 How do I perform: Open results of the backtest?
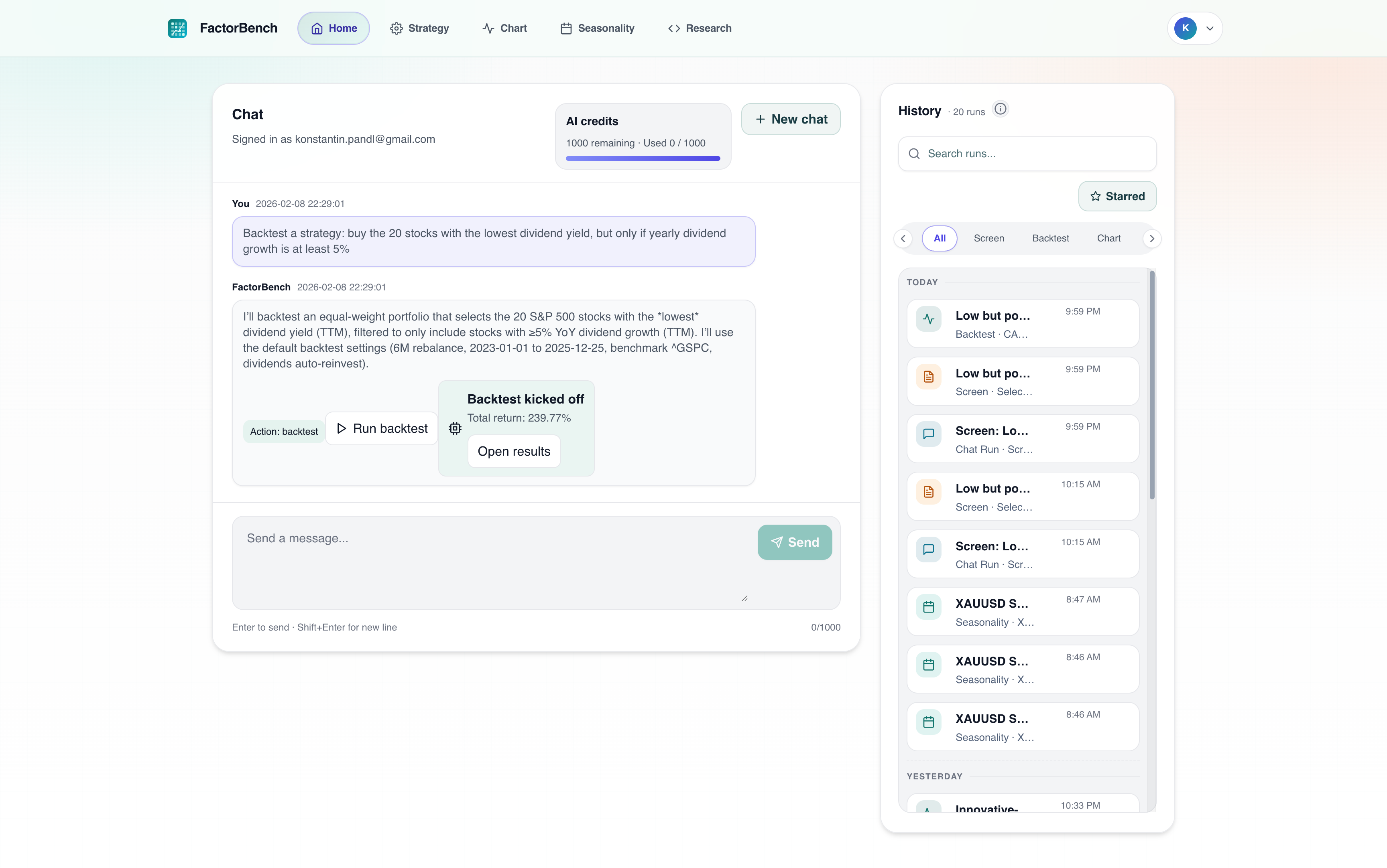(514, 451)
